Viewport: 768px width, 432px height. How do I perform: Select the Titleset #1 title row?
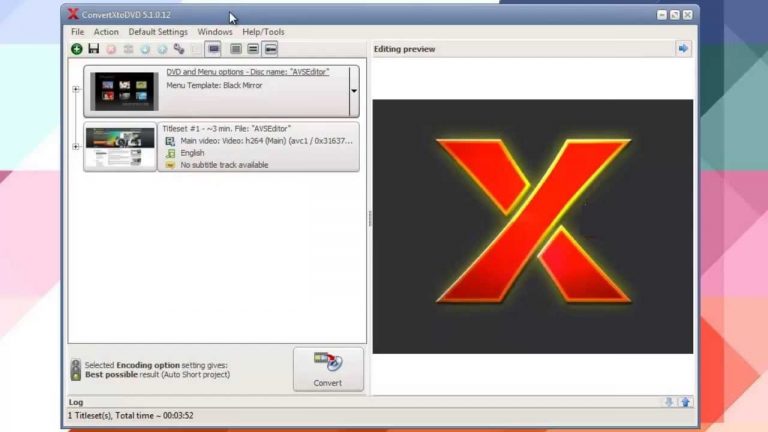point(226,129)
